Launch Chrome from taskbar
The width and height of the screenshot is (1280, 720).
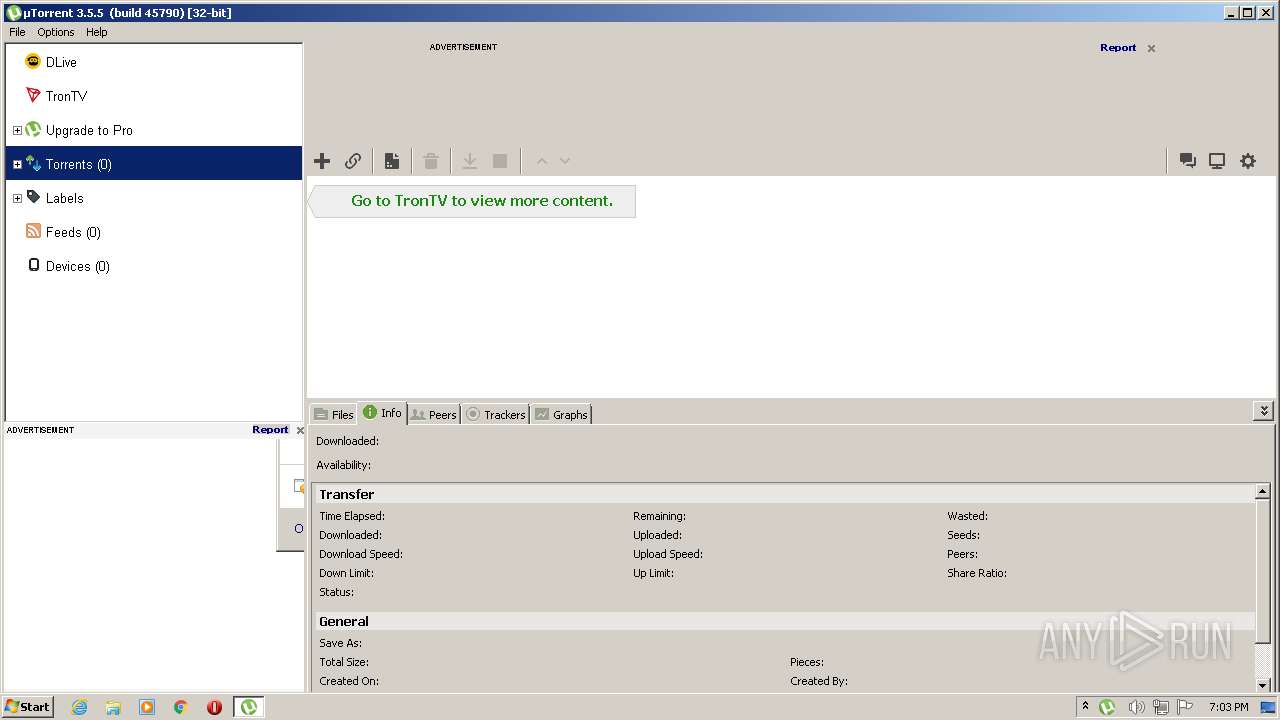point(181,707)
